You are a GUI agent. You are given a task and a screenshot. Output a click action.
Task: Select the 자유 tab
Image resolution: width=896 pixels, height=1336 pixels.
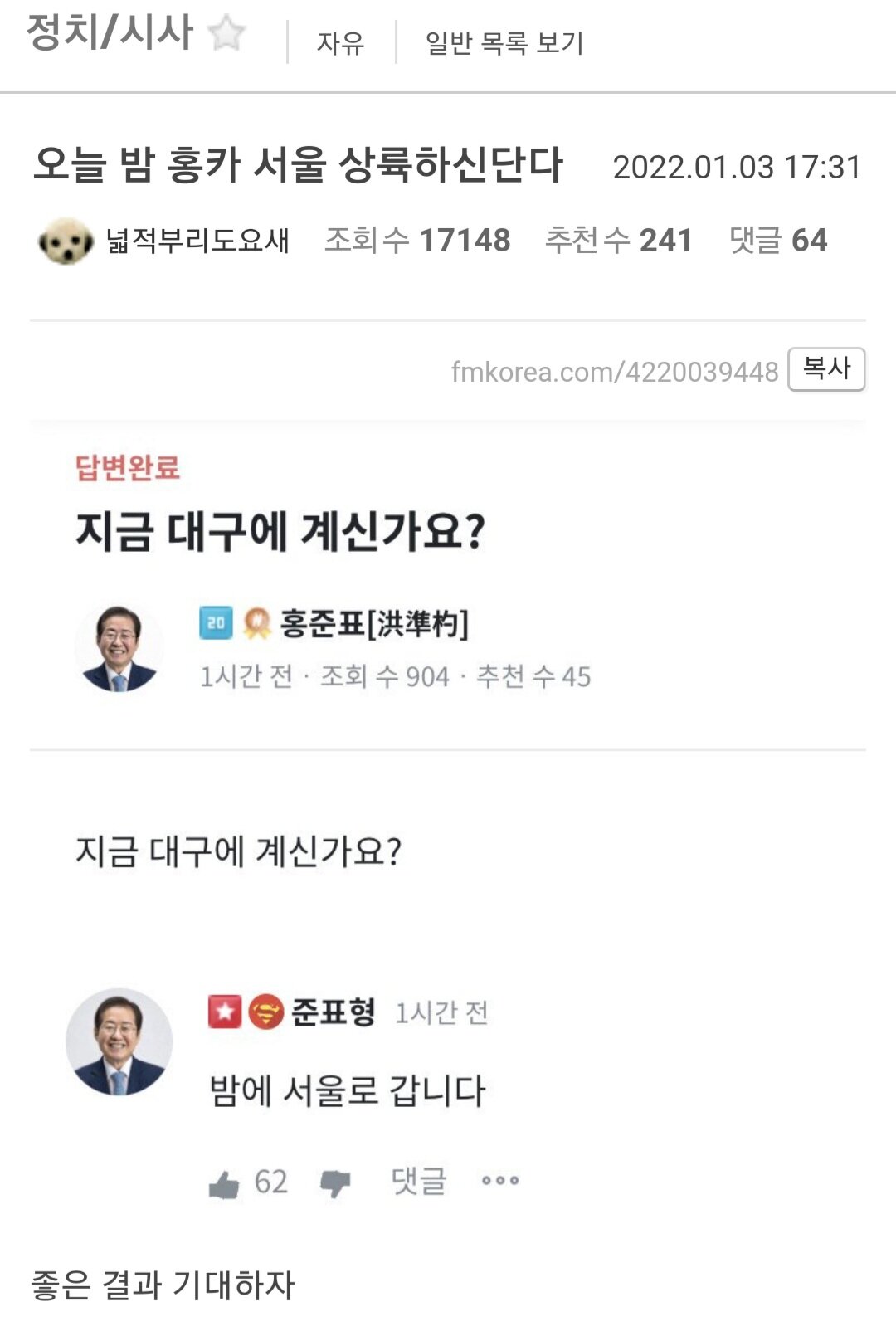[x=340, y=42]
